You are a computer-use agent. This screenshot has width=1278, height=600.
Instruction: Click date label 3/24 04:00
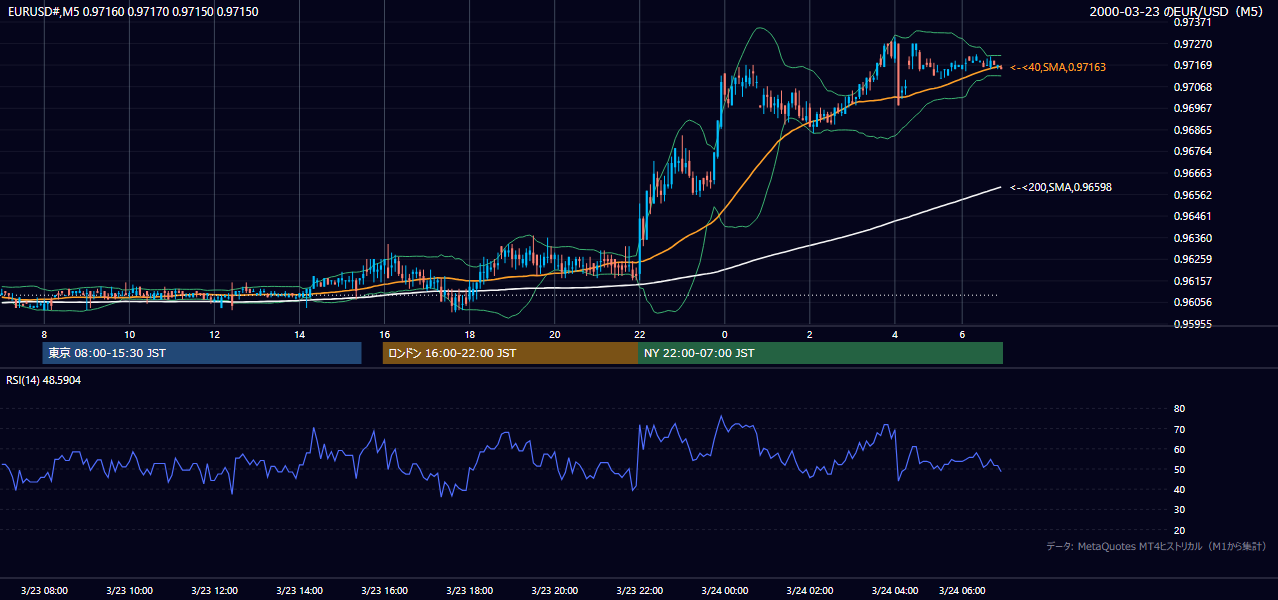pos(895,591)
